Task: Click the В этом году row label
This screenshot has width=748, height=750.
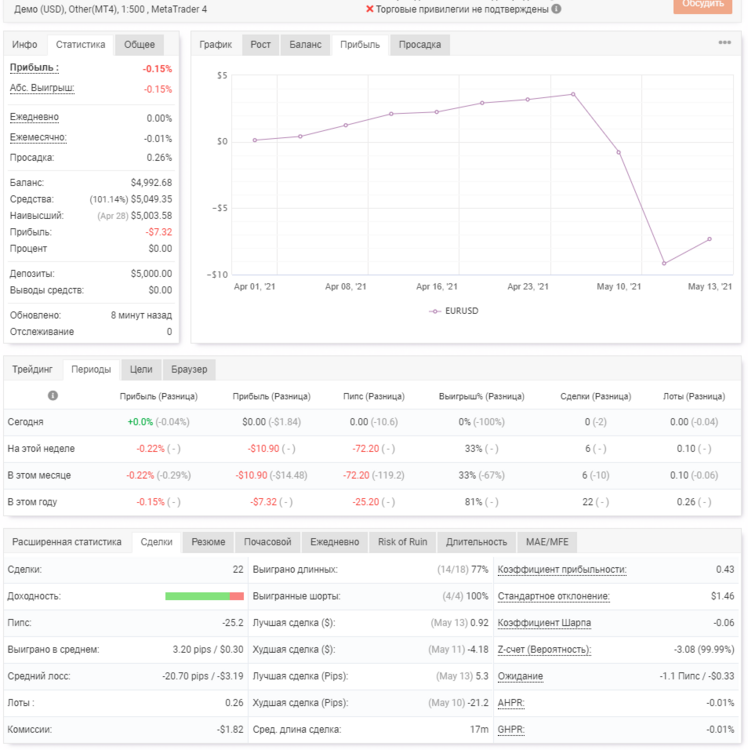Action: pos(32,502)
